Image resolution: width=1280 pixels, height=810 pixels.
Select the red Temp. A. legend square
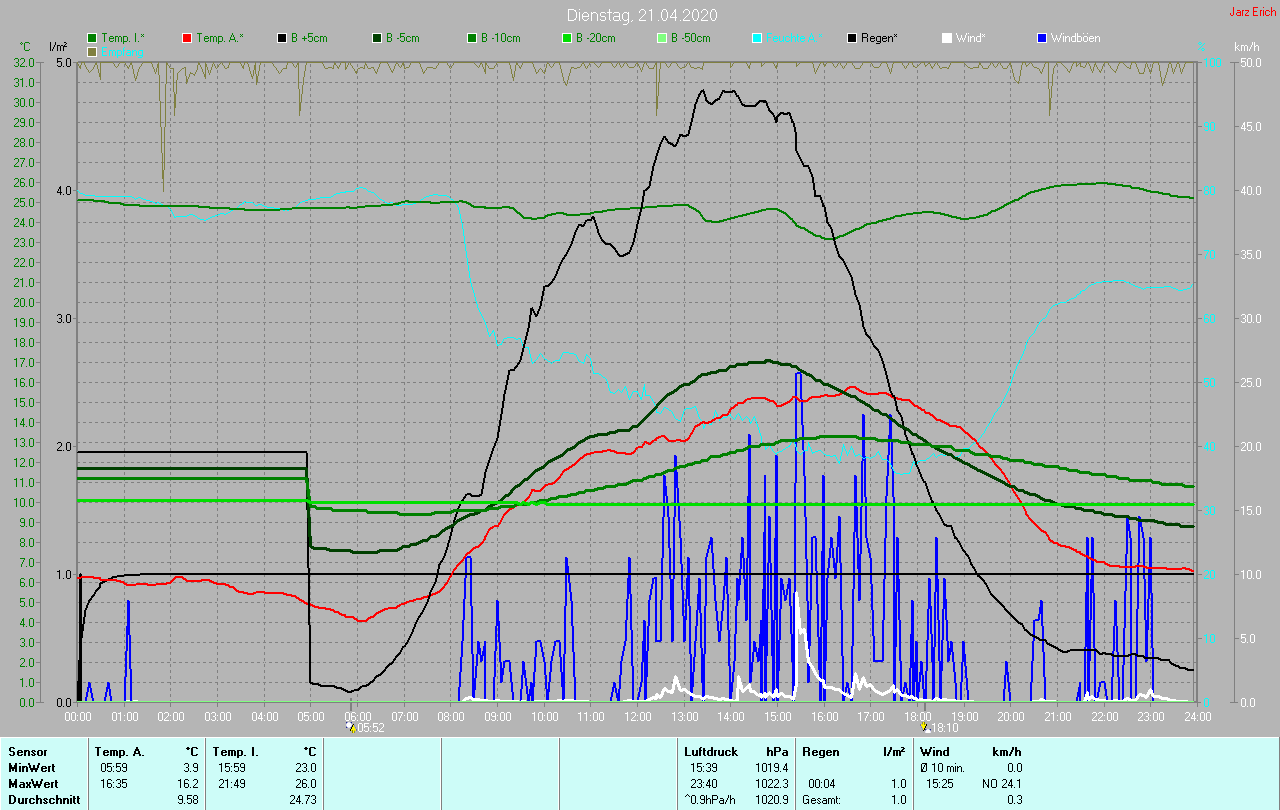coord(187,38)
